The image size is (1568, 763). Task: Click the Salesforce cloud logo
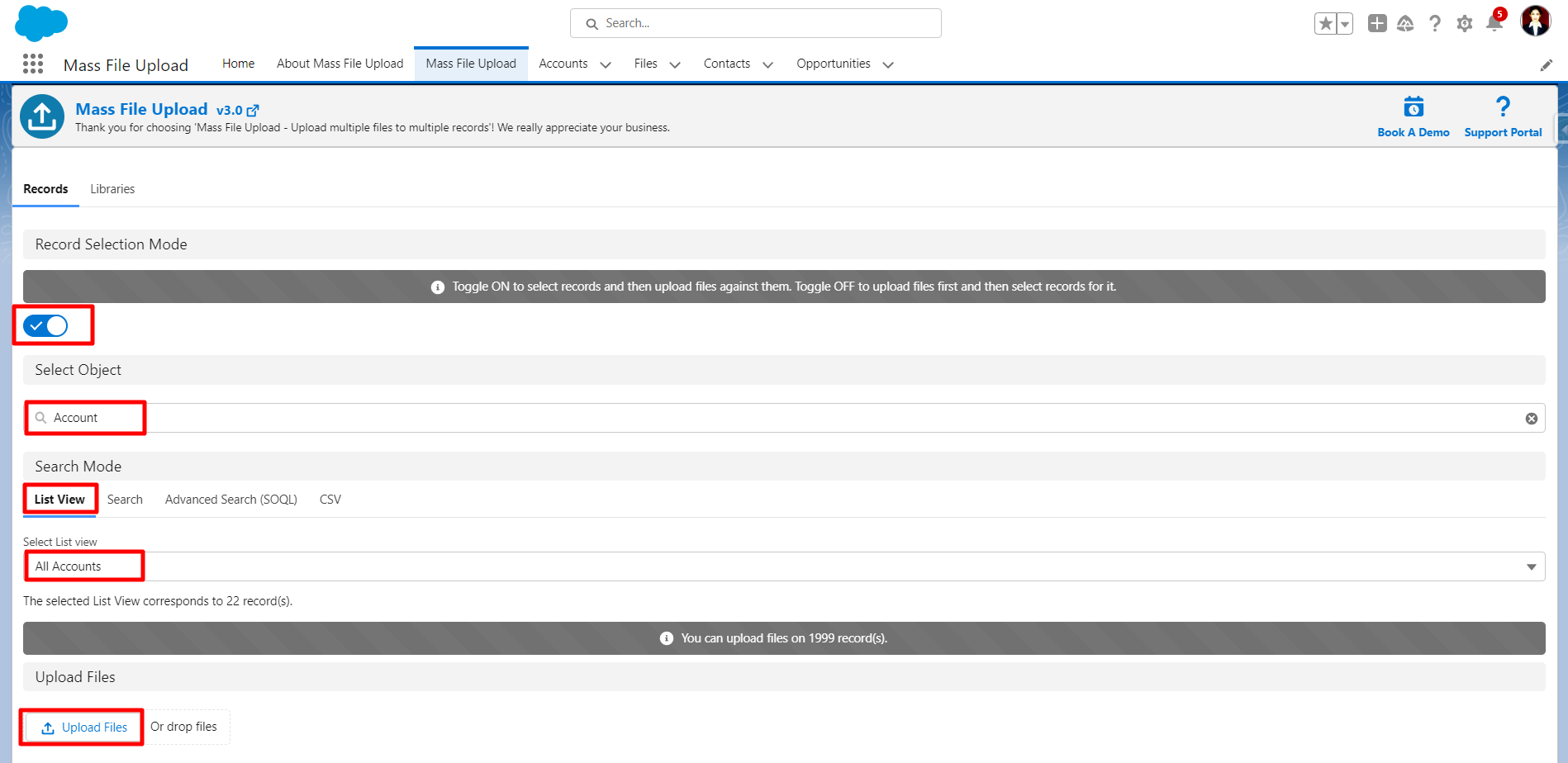pos(40,23)
